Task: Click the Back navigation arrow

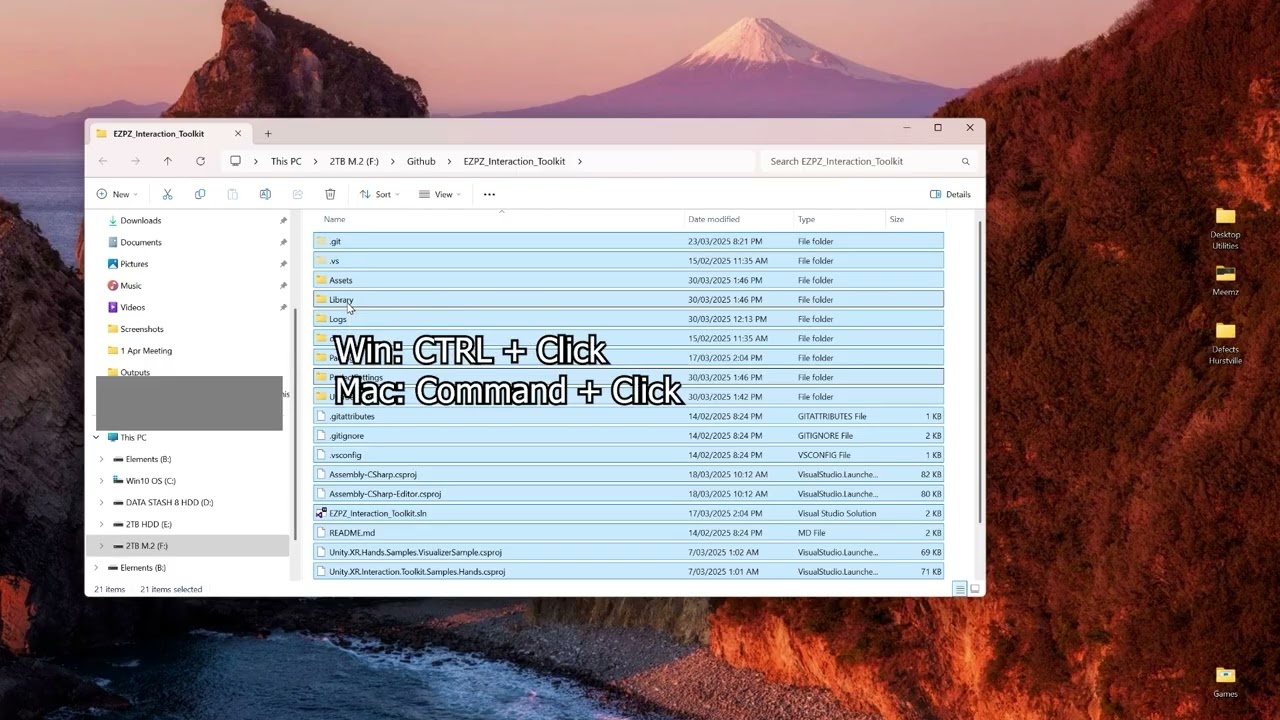Action: click(103, 161)
